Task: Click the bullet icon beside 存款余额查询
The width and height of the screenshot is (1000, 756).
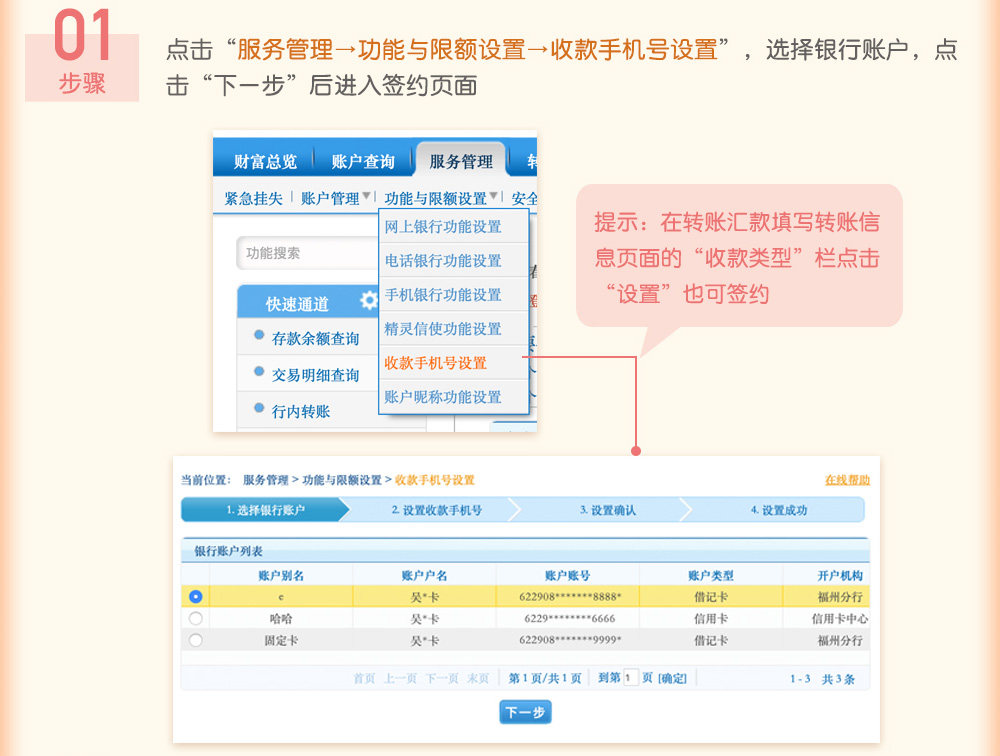Action: [259, 334]
